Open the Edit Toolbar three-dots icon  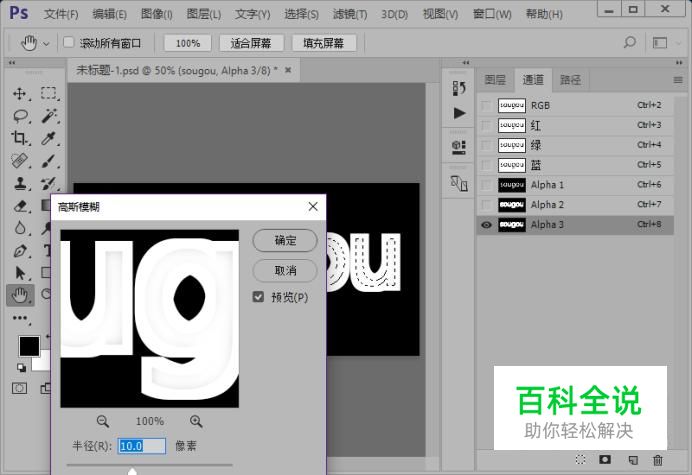(x=20, y=318)
